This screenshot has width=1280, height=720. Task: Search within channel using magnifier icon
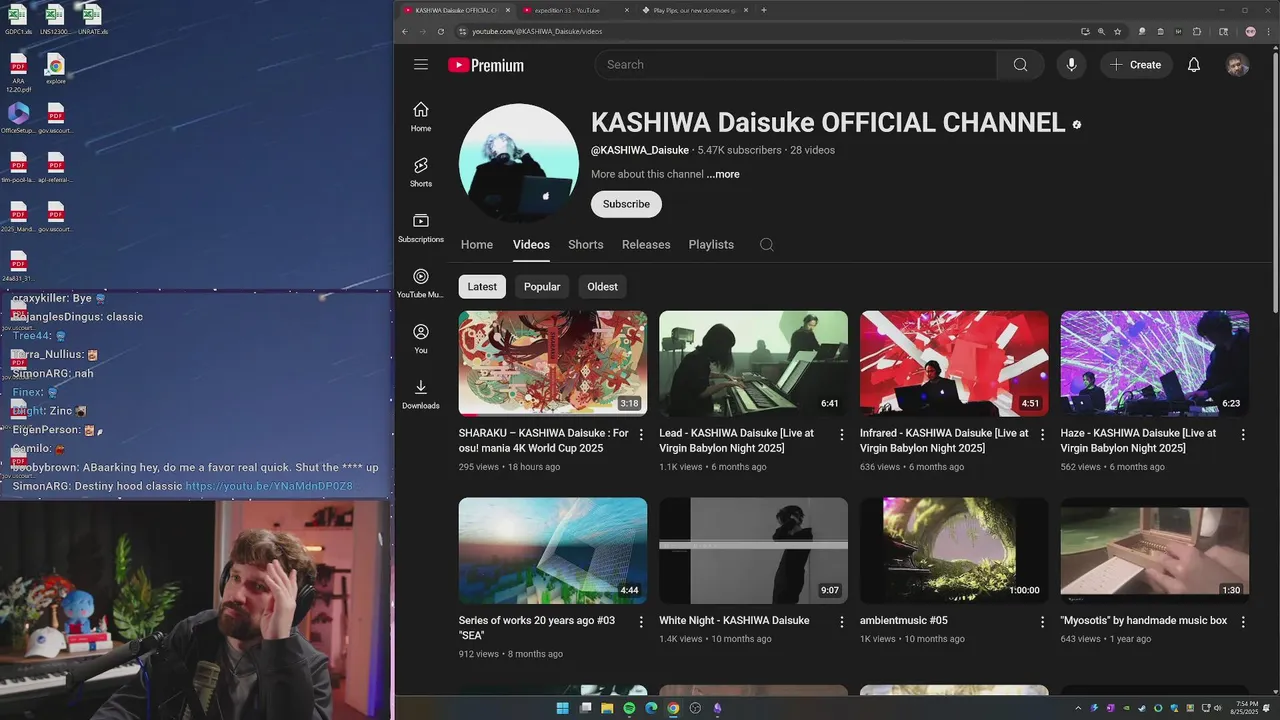click(767, 245)
